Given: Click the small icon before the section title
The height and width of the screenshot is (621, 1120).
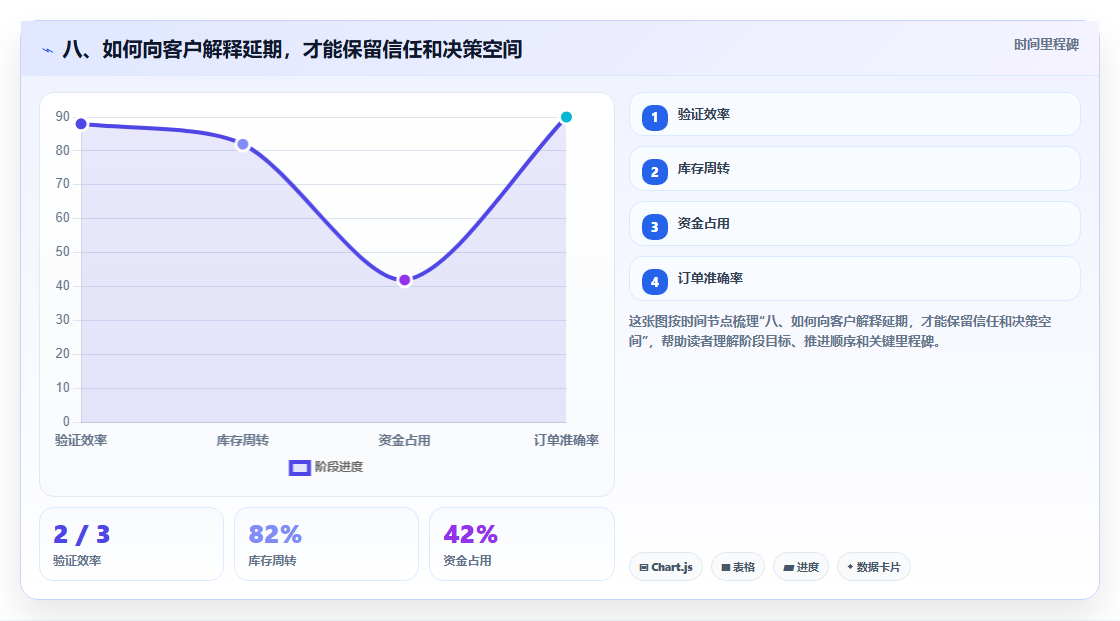Looking at the screenshot, I should (48, 50).
